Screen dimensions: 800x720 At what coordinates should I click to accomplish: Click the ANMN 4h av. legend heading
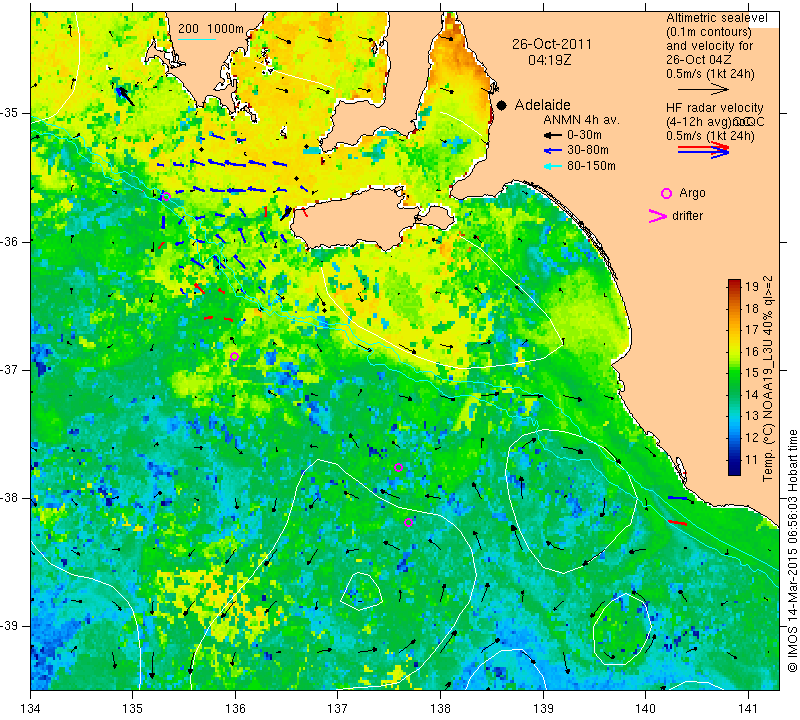tap(581, 120)
